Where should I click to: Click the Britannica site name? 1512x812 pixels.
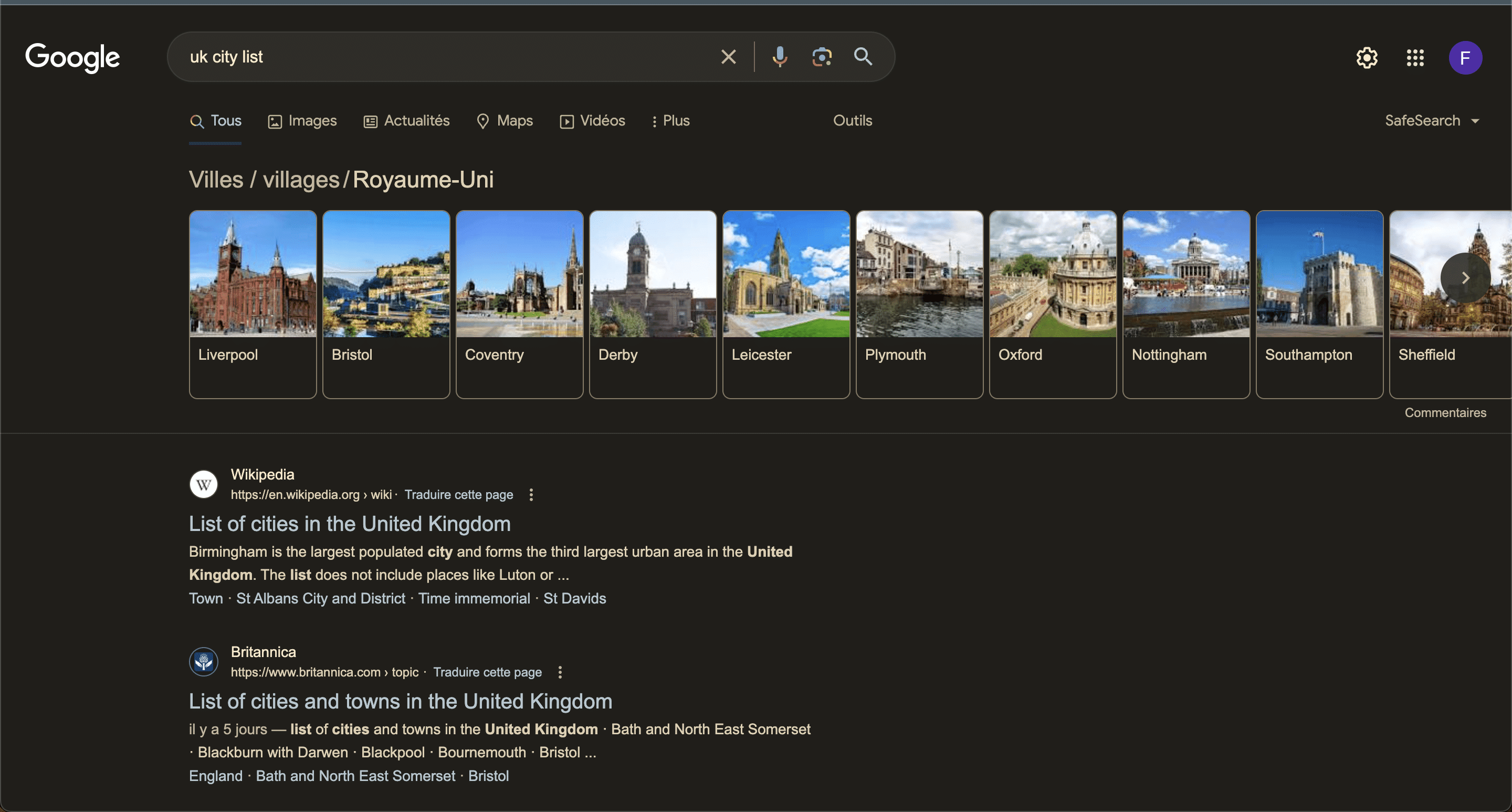pos(263,652)
